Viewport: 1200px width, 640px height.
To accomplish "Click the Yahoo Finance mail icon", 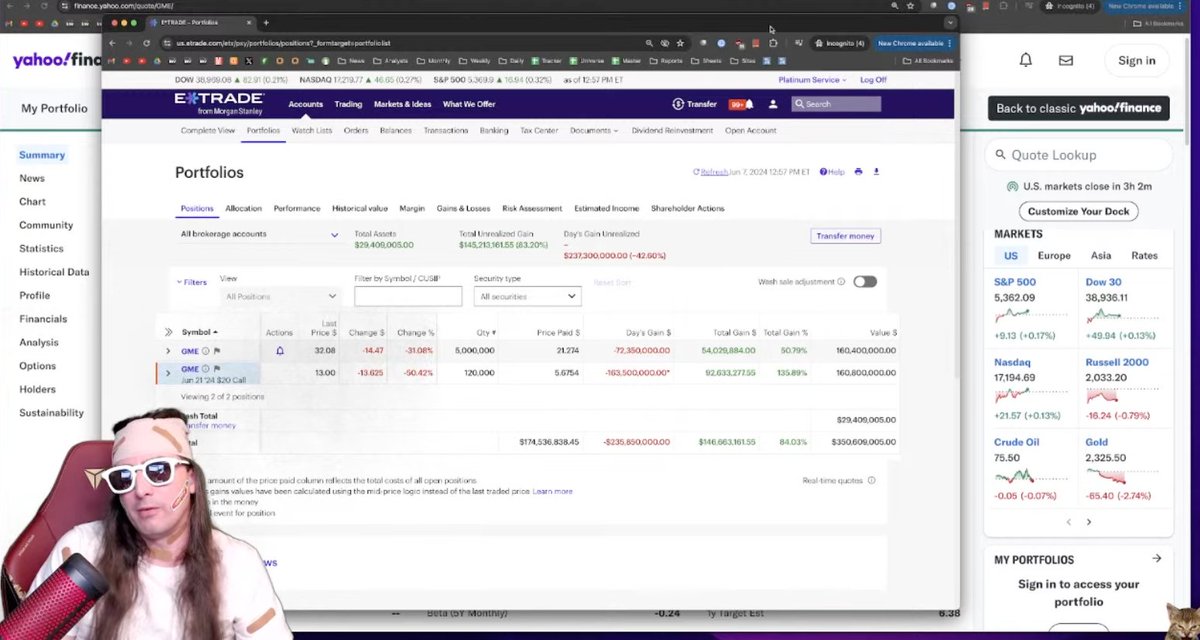I will click(x=1066, y=60).
